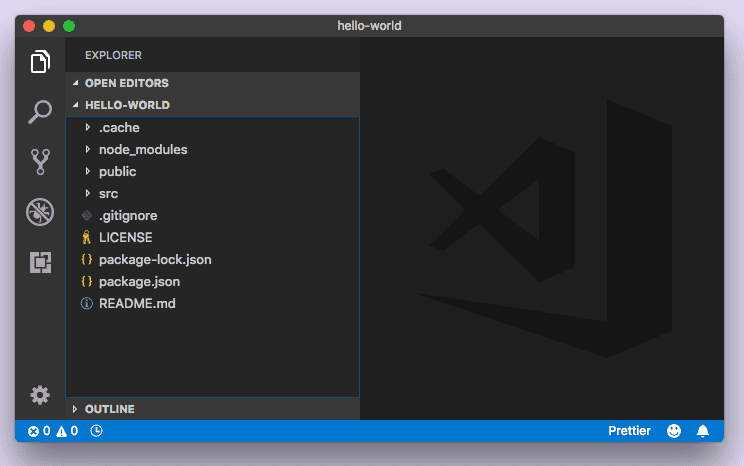Click the package.json braces icon
744x466 pixels.
point(86,281)
